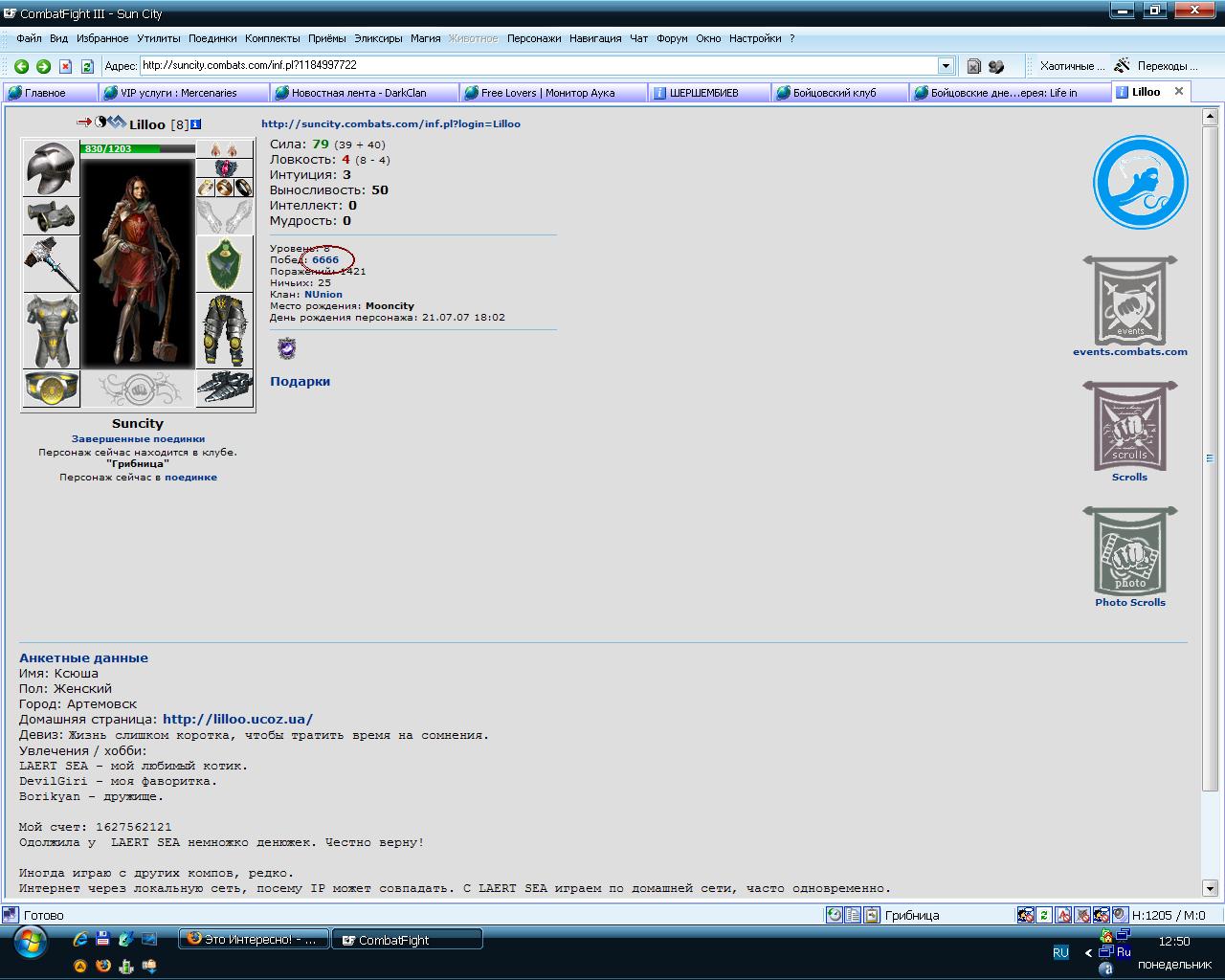Click the green Forward navigation arrow

43,66
